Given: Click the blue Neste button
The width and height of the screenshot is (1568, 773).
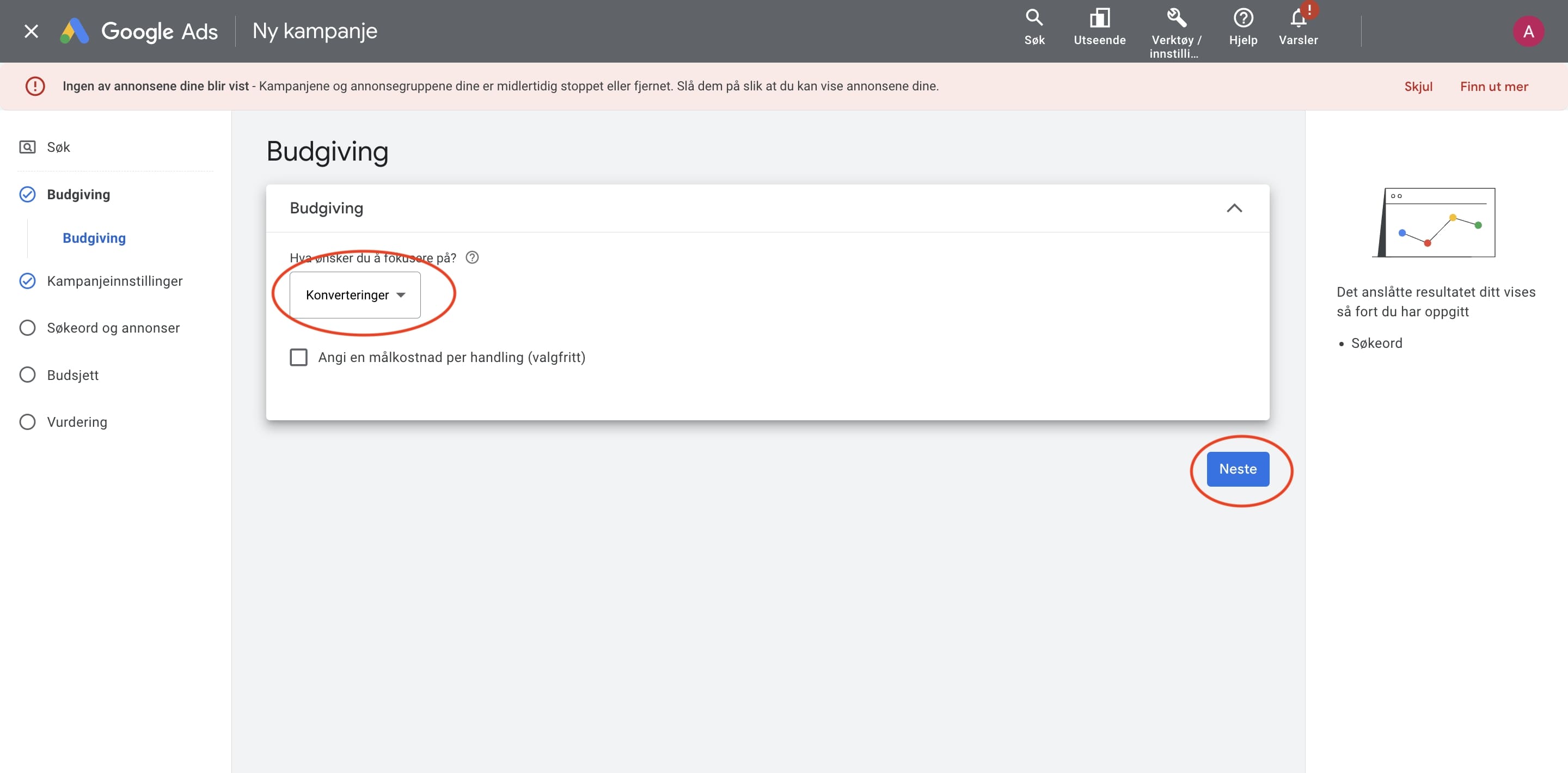Looking at the screenshot, I should [1238, 469].
